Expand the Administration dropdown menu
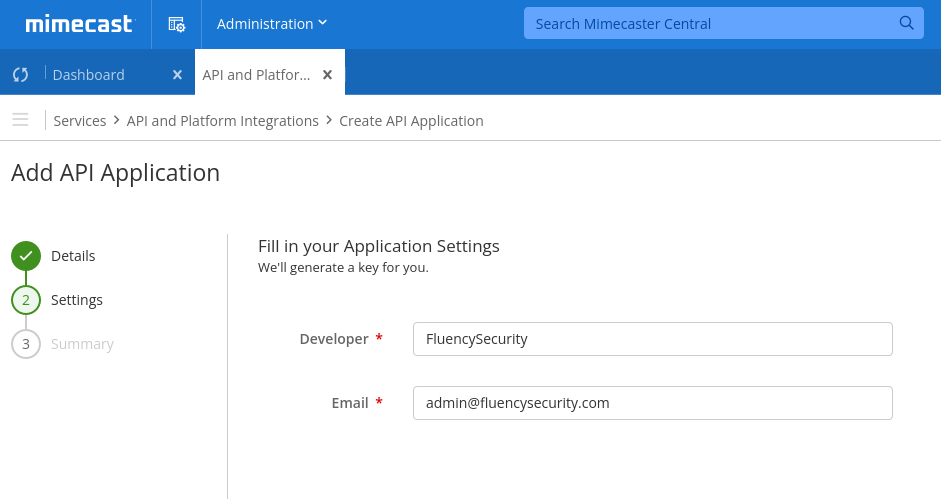This screenshot has height=499, width=941. pyautogui.click(x=272, y=24)
